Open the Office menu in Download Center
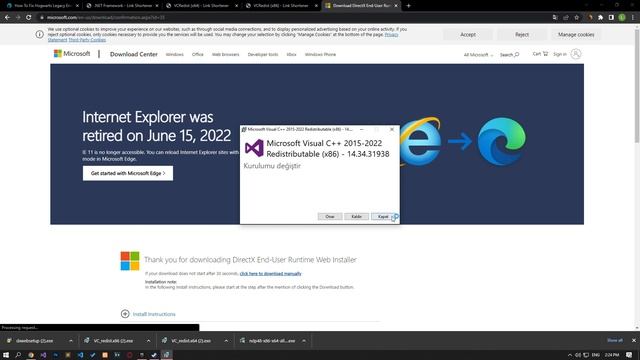640x360 pixels. point(198,54)
